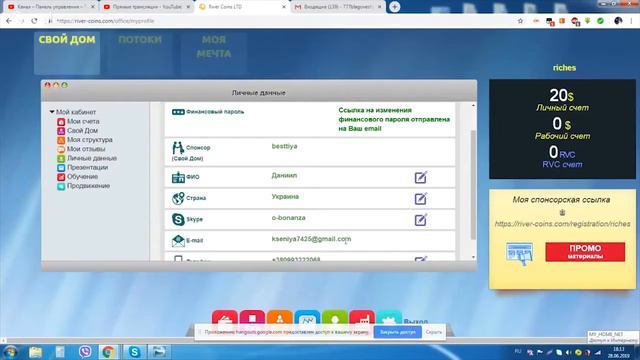This screenshot has width=640, height=360.
Task: Click the Финансовый пароль row label
Action: pyautogui.click(x=215, y=111)
